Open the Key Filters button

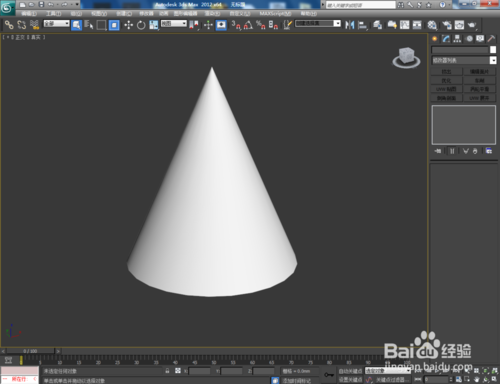pyautogui.click(x=392, y=380)
